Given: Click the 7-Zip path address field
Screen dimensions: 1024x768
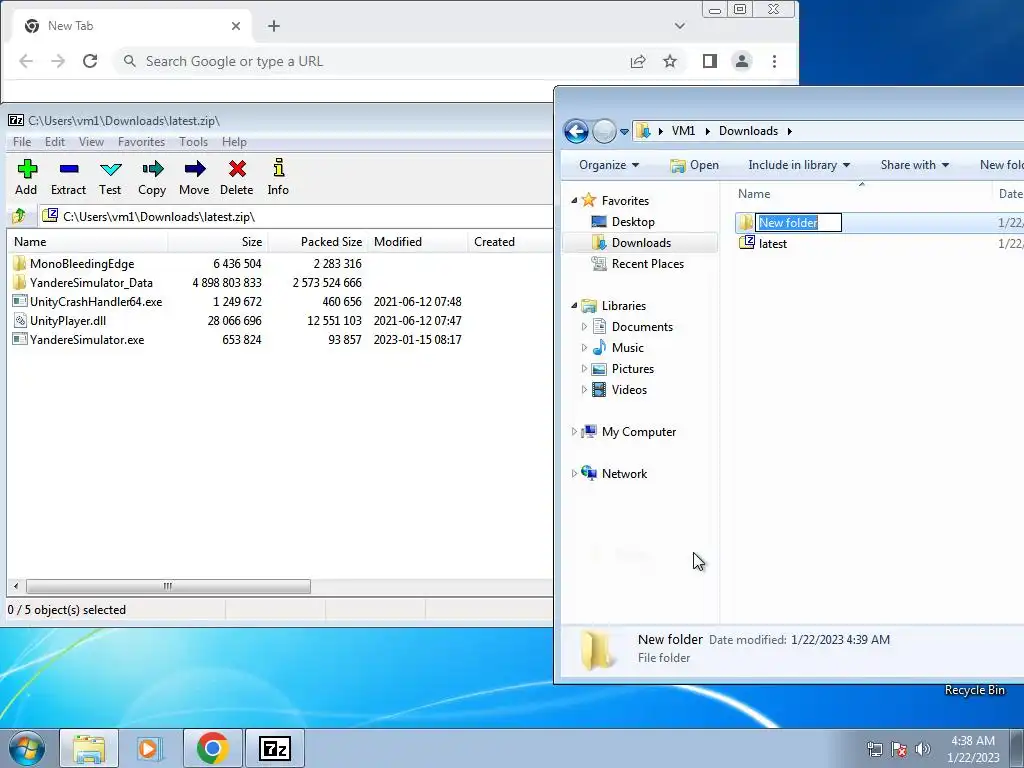Looking at the screenshot, I should 296,216.
